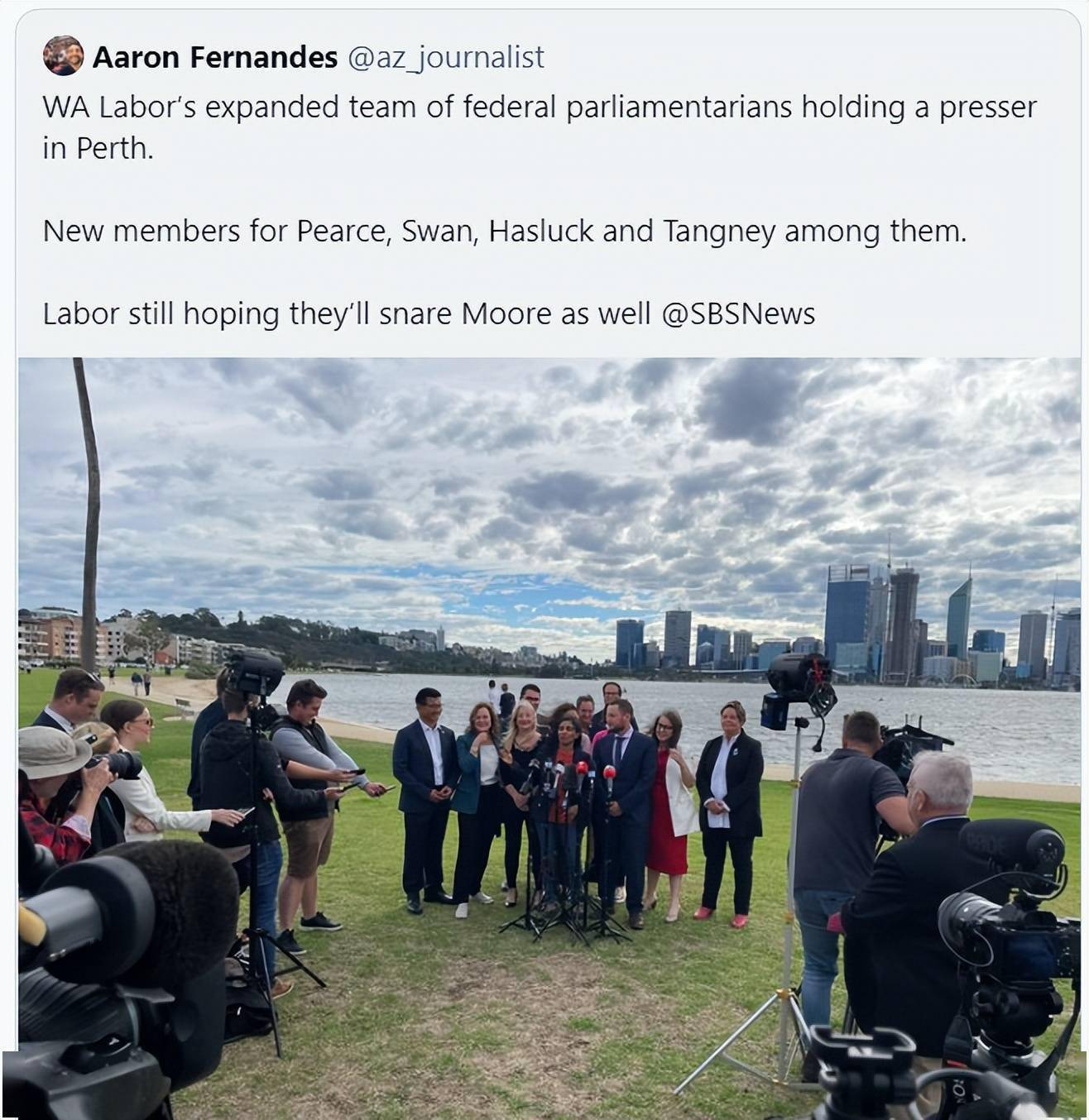Click the palm tree trunk in photo
Image resolution: width=1089 pixels, height=1120 pixels.
[89, 513]
